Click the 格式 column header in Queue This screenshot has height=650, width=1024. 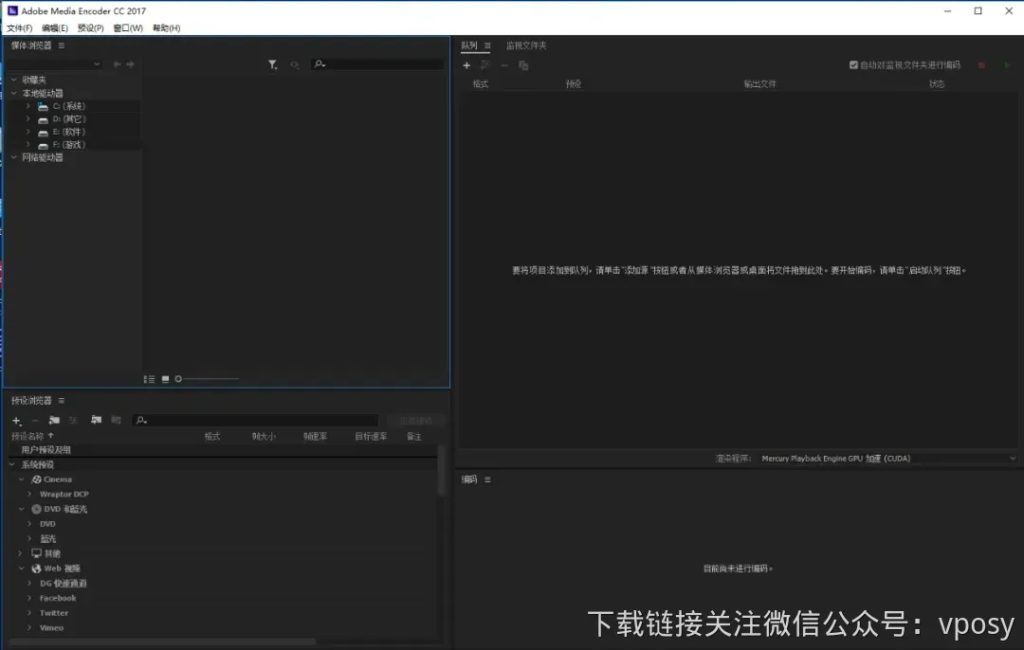[x=481, y=84]
